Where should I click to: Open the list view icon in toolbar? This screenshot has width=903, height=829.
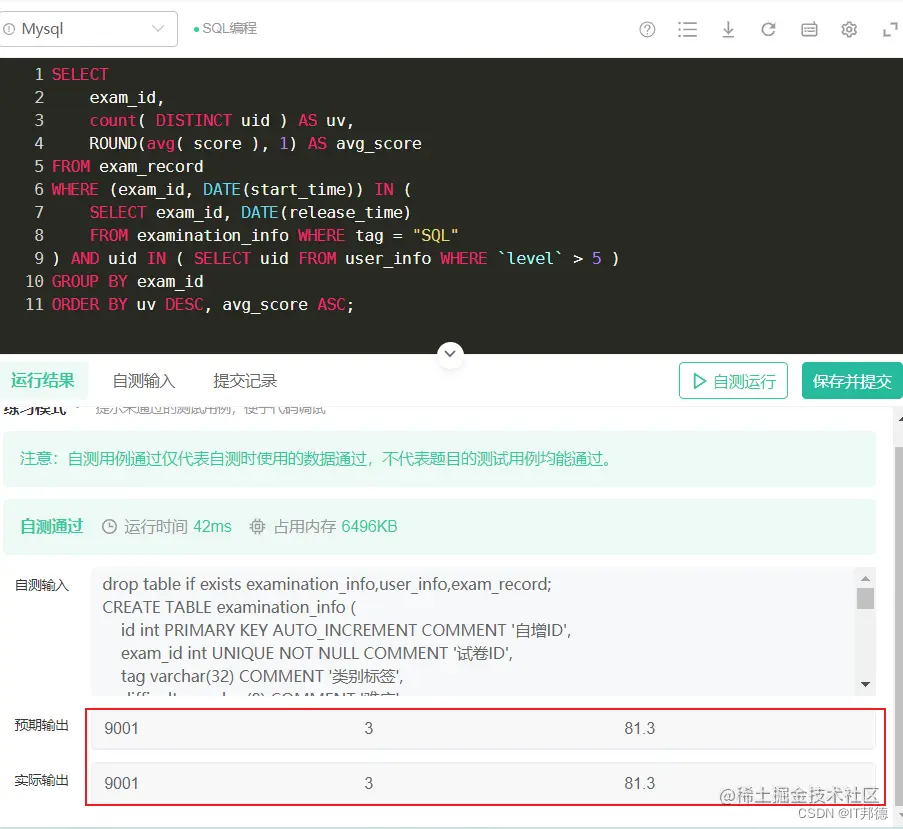coord(688,29)
